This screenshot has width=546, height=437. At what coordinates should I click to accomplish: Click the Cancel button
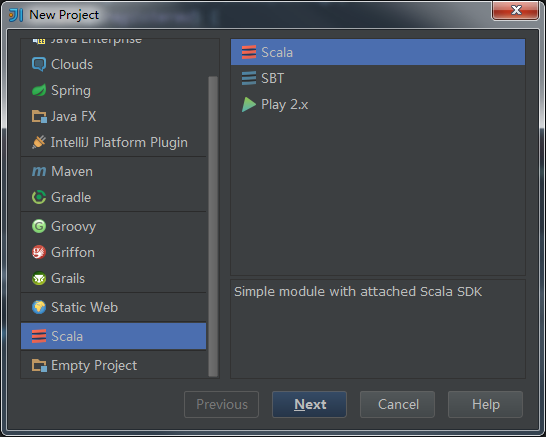tap(397, 404)
